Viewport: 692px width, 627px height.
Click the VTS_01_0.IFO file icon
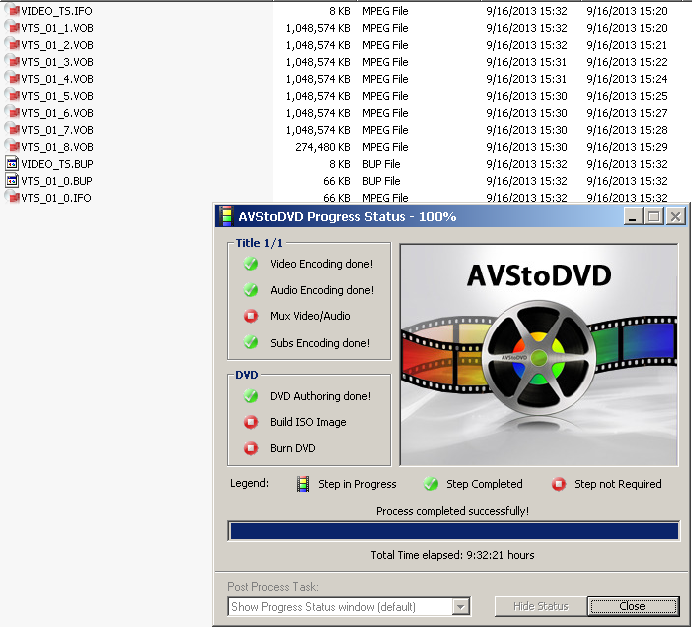pos(12,197)
